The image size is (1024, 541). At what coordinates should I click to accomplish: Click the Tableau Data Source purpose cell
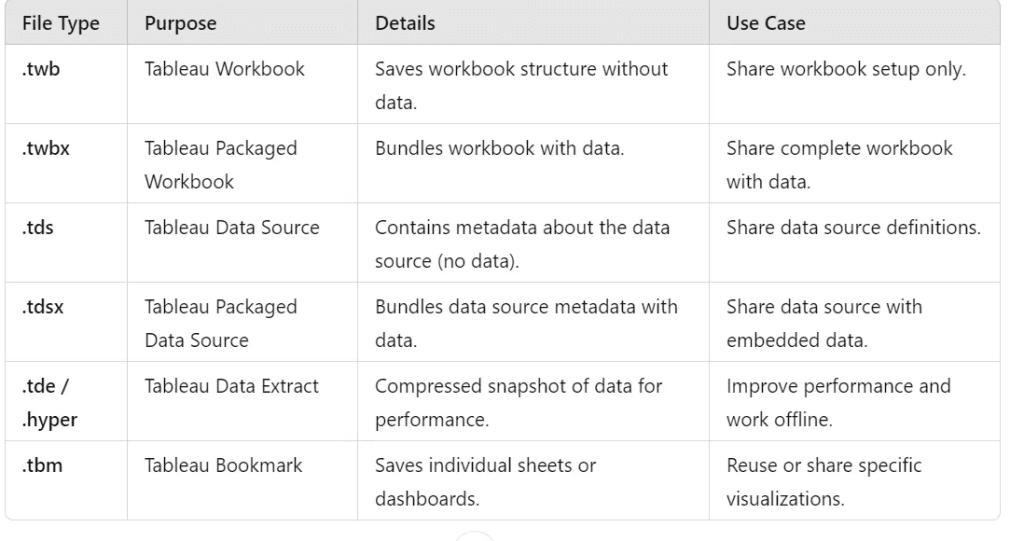[232, 227]
